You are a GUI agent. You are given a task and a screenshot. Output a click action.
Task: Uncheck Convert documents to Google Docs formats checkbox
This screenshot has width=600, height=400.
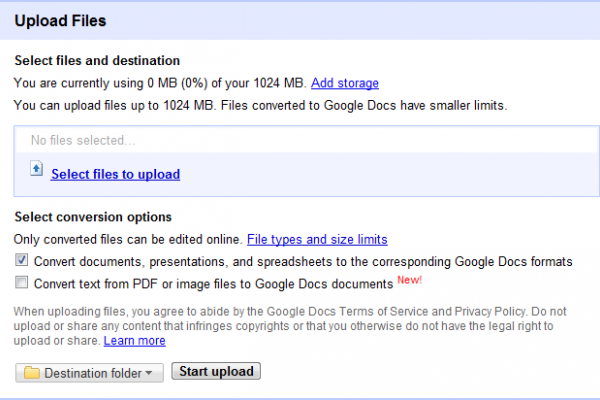tap(21, 260)
